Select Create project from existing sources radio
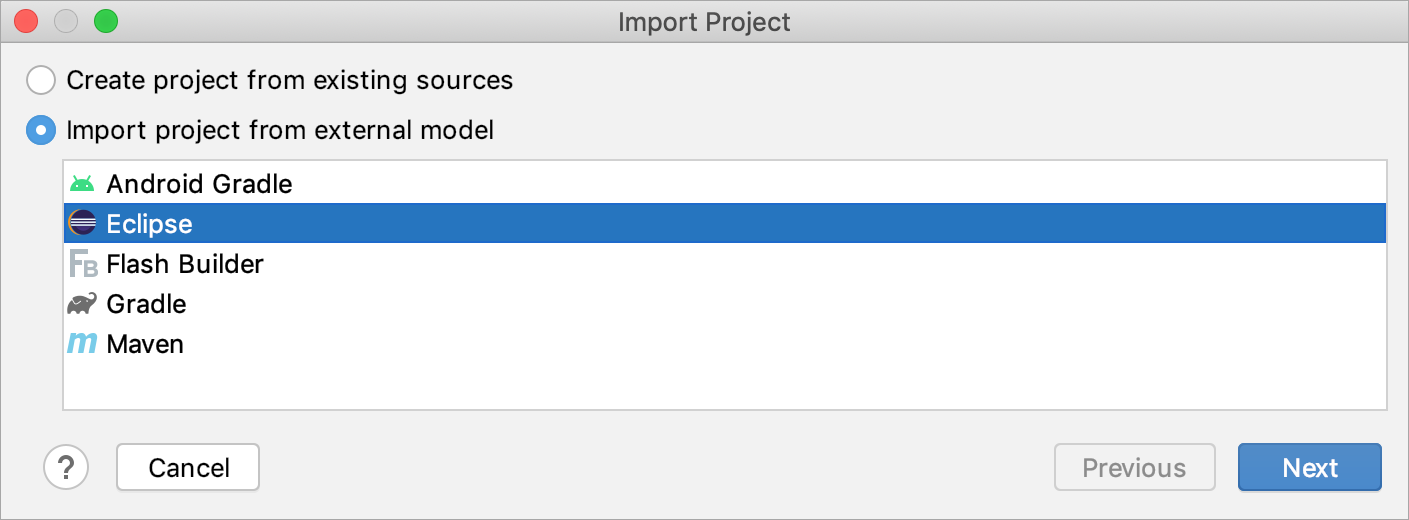 41,80
